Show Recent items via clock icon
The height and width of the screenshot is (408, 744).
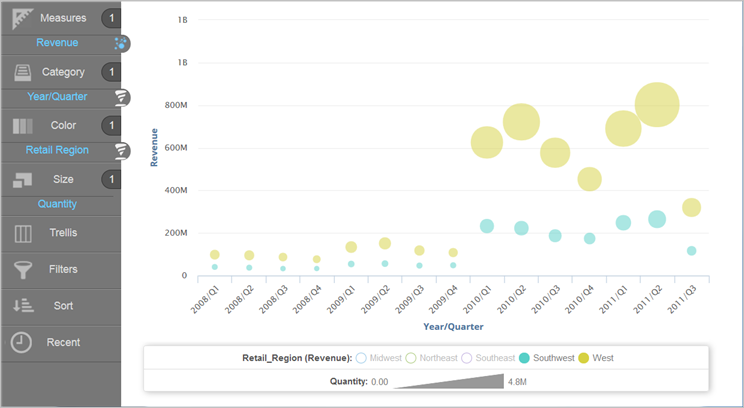pyautogui.click(x=23, y=343)
